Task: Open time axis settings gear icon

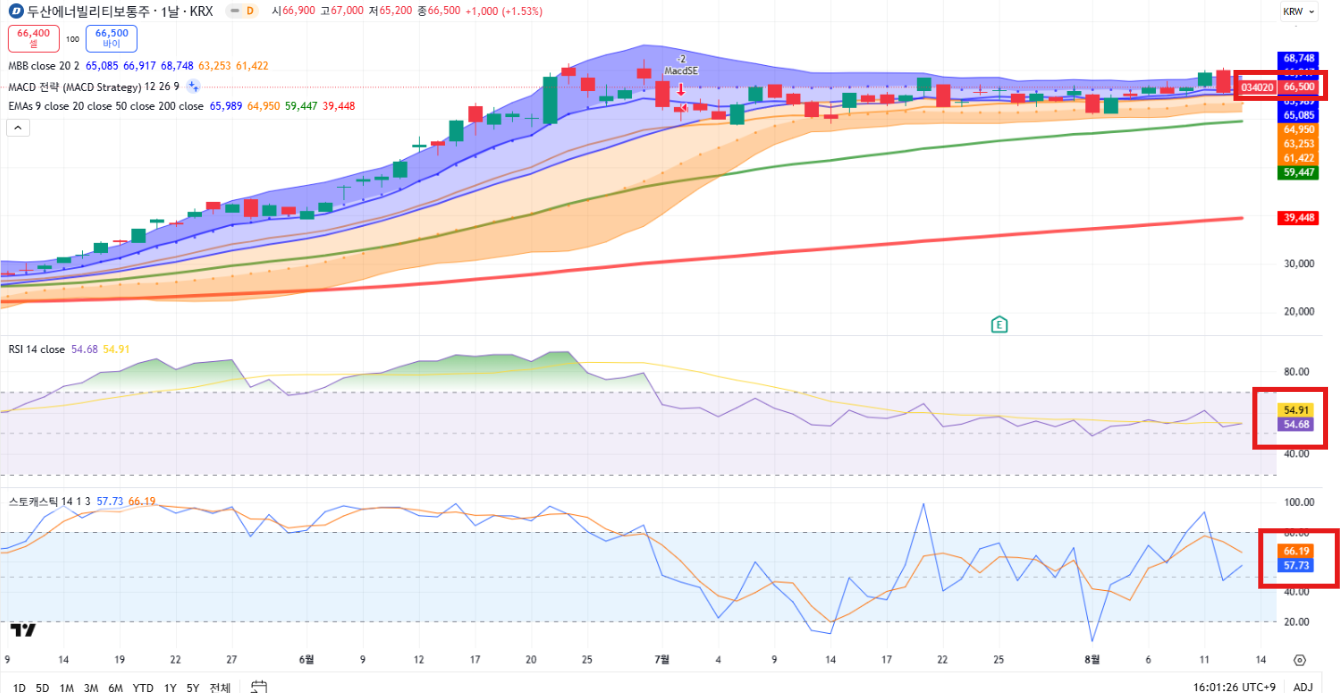Action: click(x=1299, y=660)
